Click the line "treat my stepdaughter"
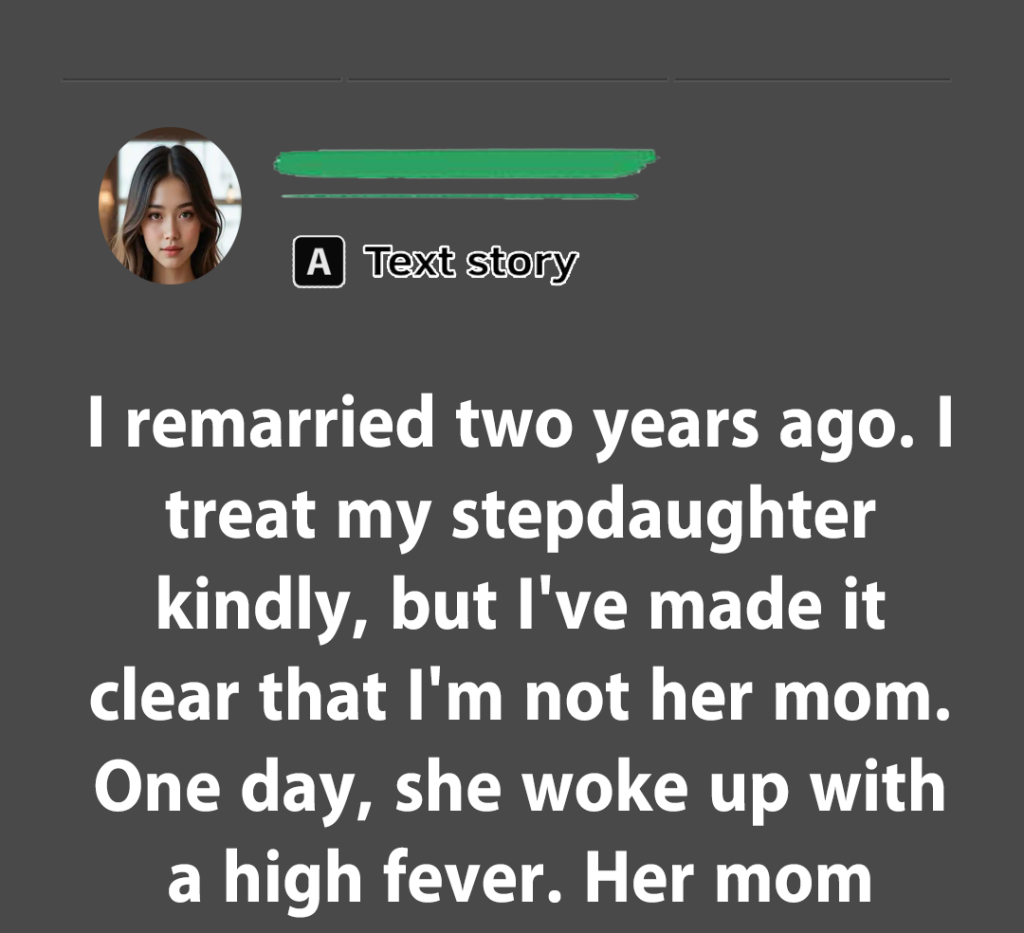The width and height of the screenshot is (1024, 933). (520, 517)
